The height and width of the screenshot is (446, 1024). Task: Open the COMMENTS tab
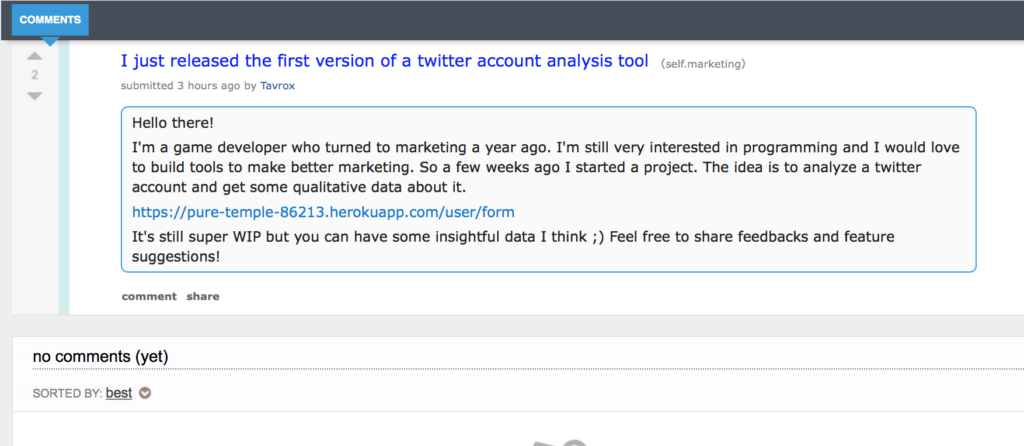(x=50, y=20)
